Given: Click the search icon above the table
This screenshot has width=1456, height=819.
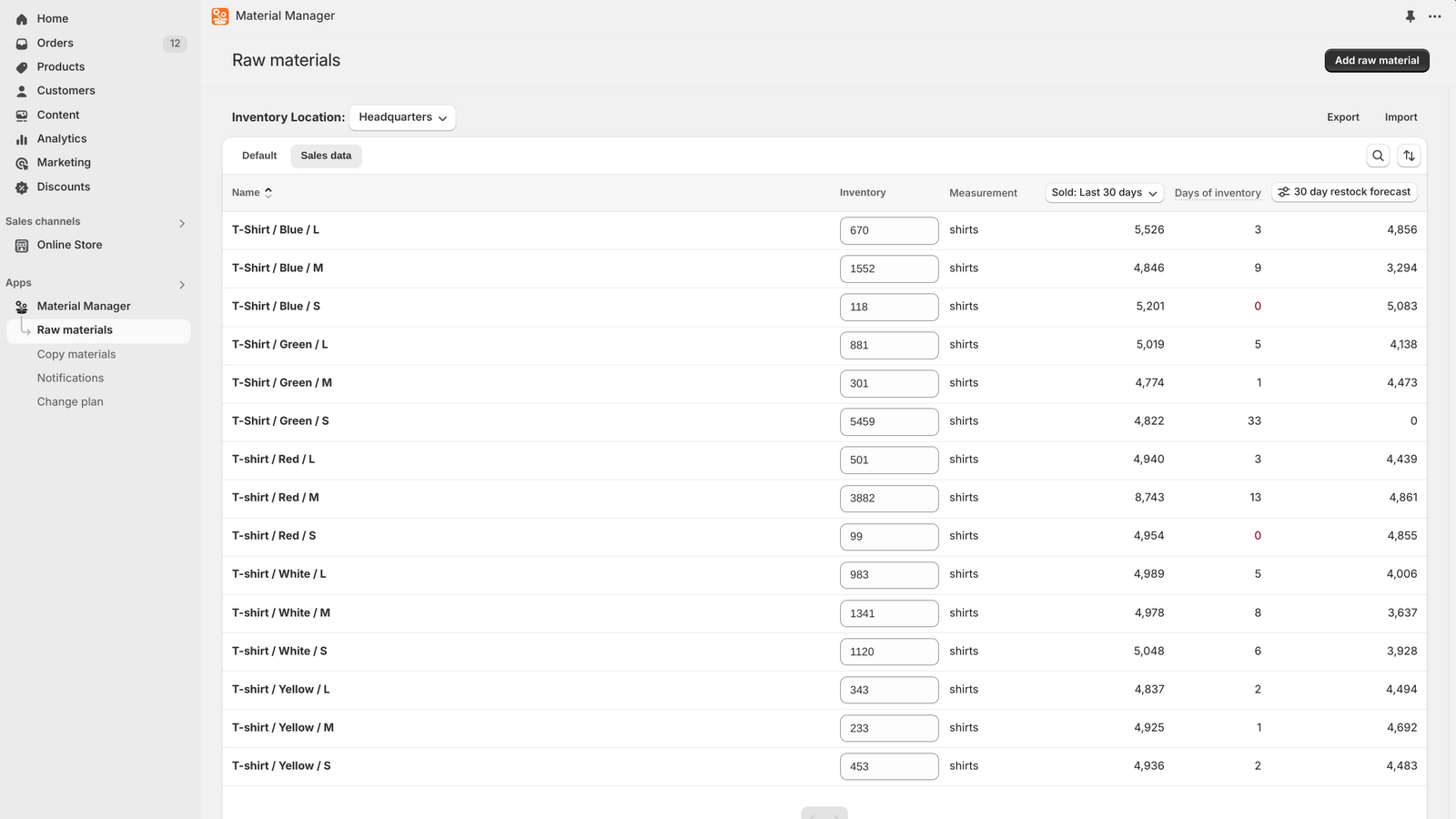Looking at the screenshot, I should click(x=1378, y=156).
